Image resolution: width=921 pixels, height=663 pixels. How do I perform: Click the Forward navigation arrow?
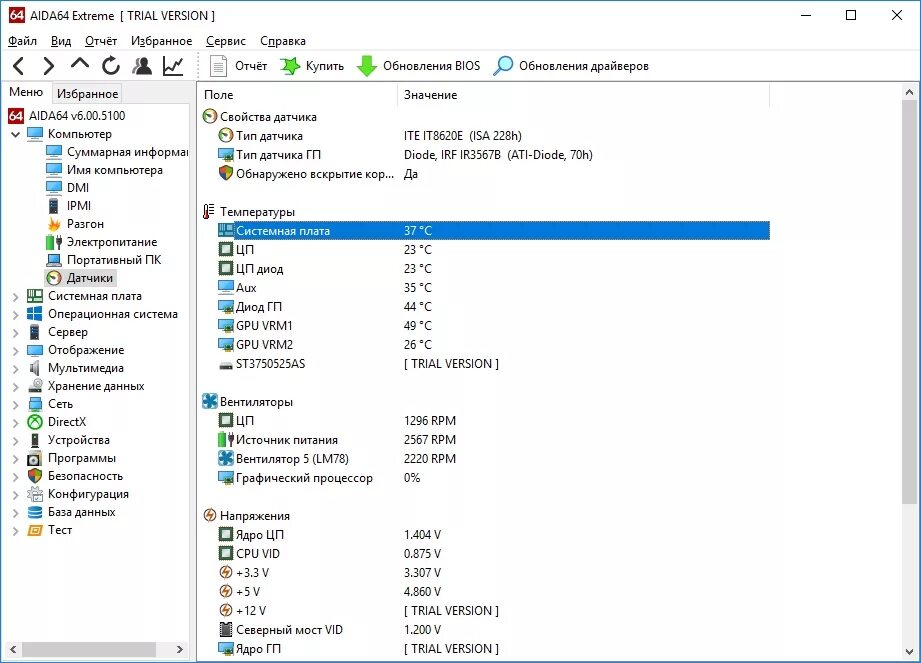[x=49, y=66]
